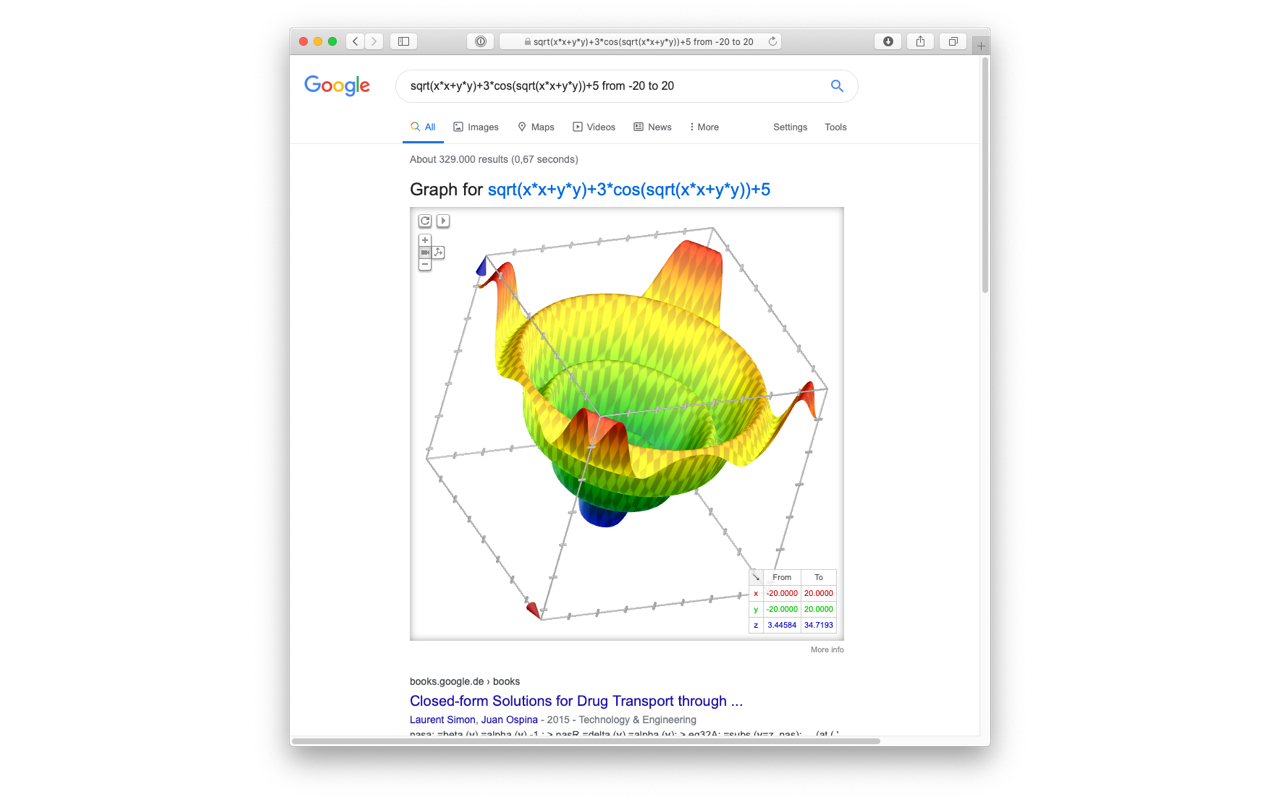Toggle the Safari sidebar

click(403, 41)
